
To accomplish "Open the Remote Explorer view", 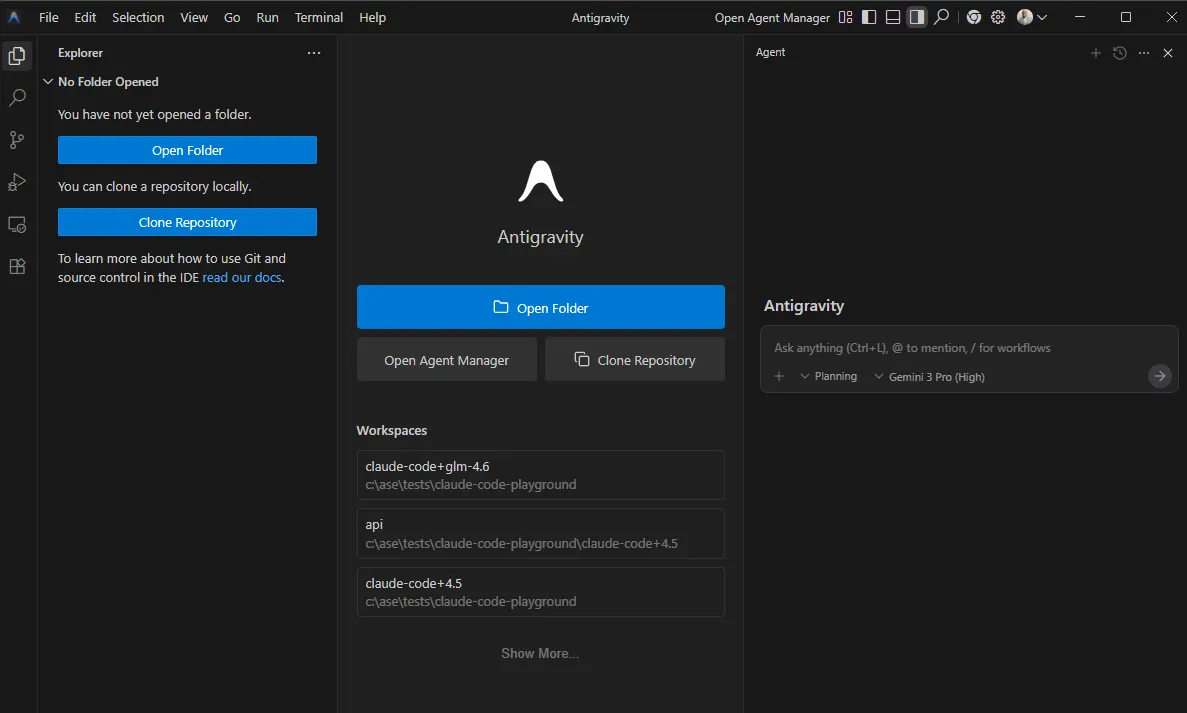I will pos(17,225).
